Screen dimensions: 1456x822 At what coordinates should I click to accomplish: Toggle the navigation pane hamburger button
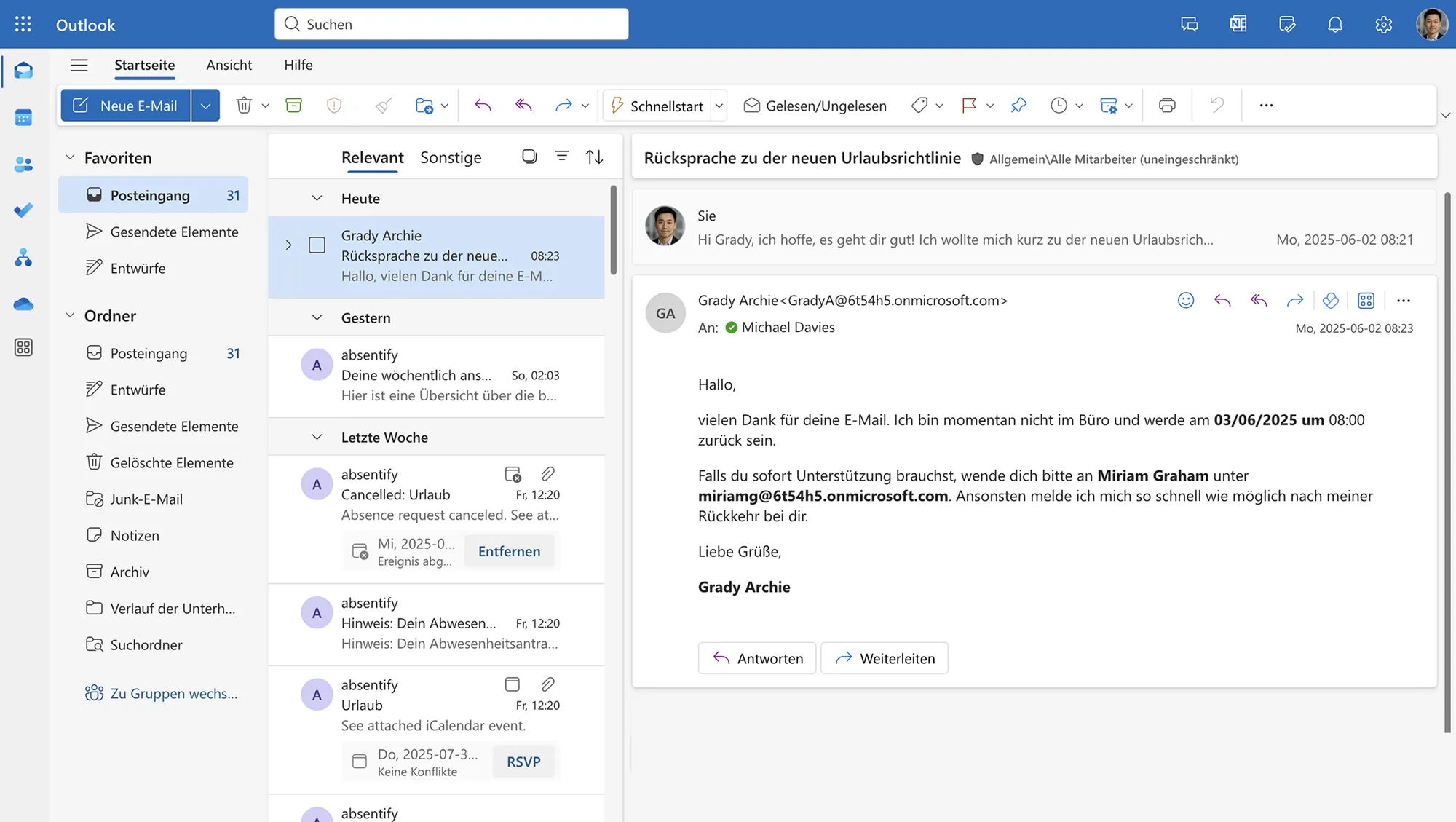click(79, 66)
